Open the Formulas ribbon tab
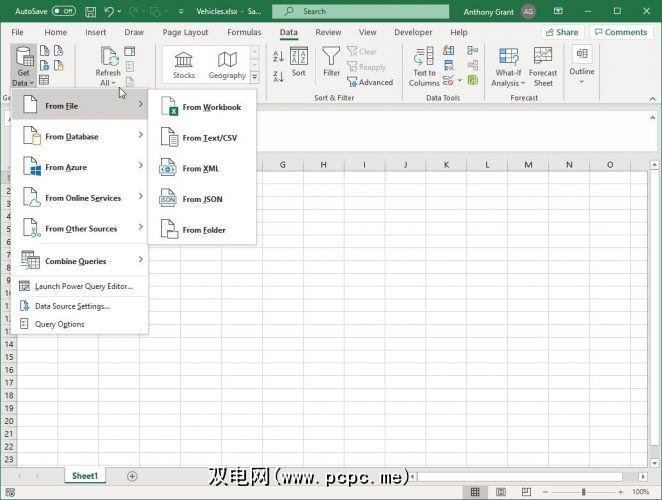The height and width of the screenshot is (500, 662). (244, 32)
